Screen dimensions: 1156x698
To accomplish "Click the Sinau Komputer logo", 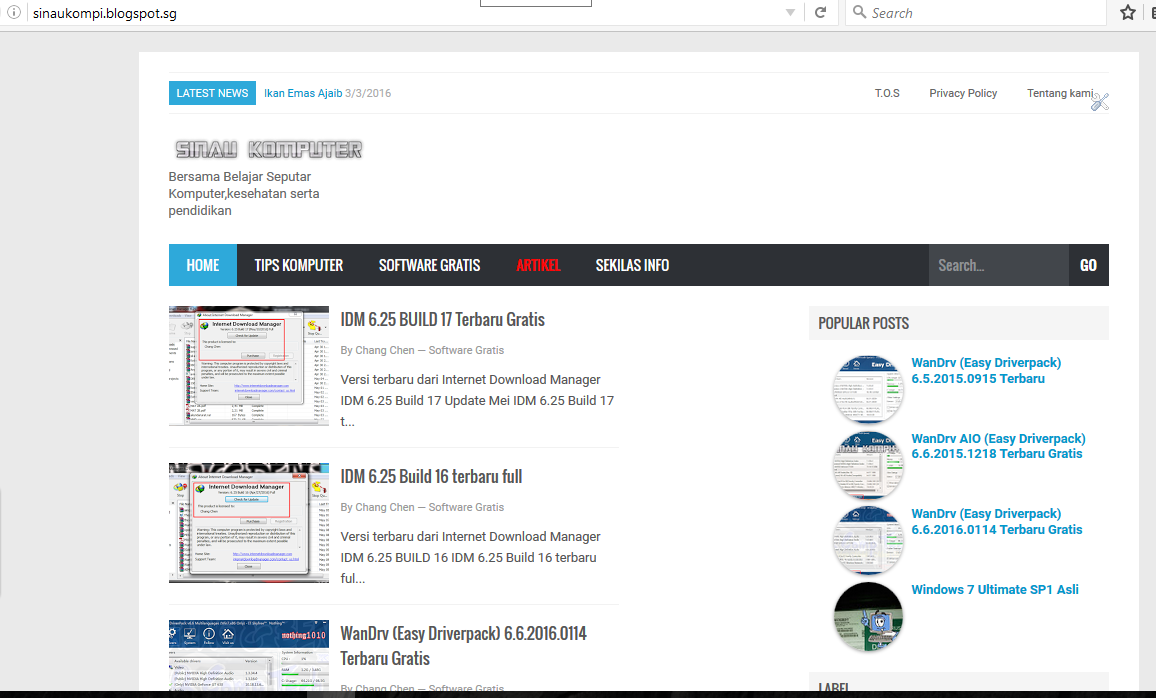I will pyautogui.click(x=268, y=150).
